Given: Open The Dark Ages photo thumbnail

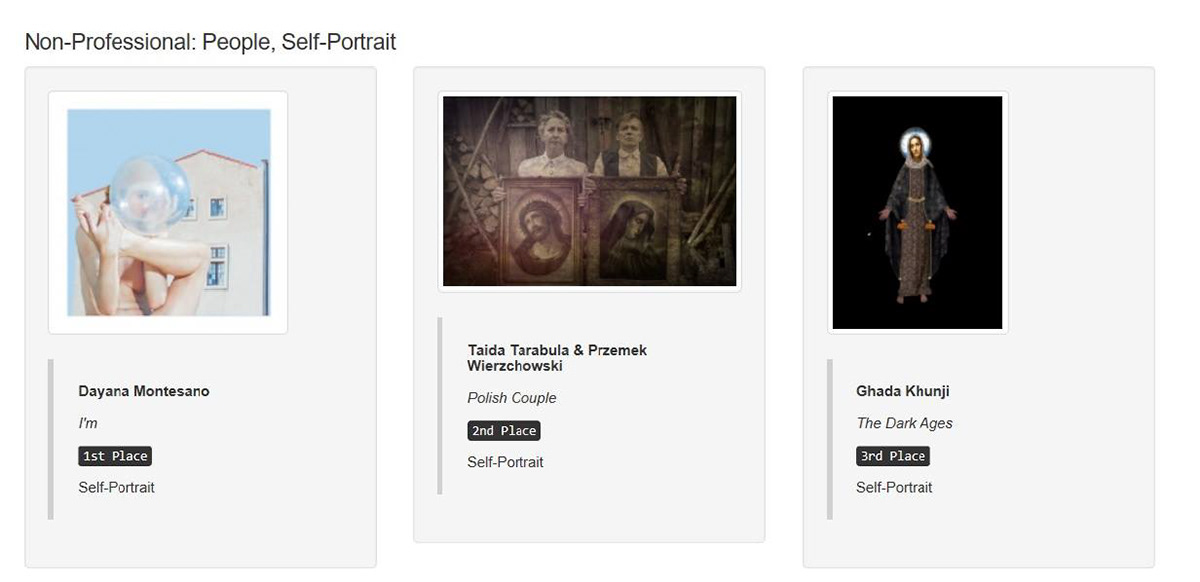Looking at the screenshot, I should (917, 212).
